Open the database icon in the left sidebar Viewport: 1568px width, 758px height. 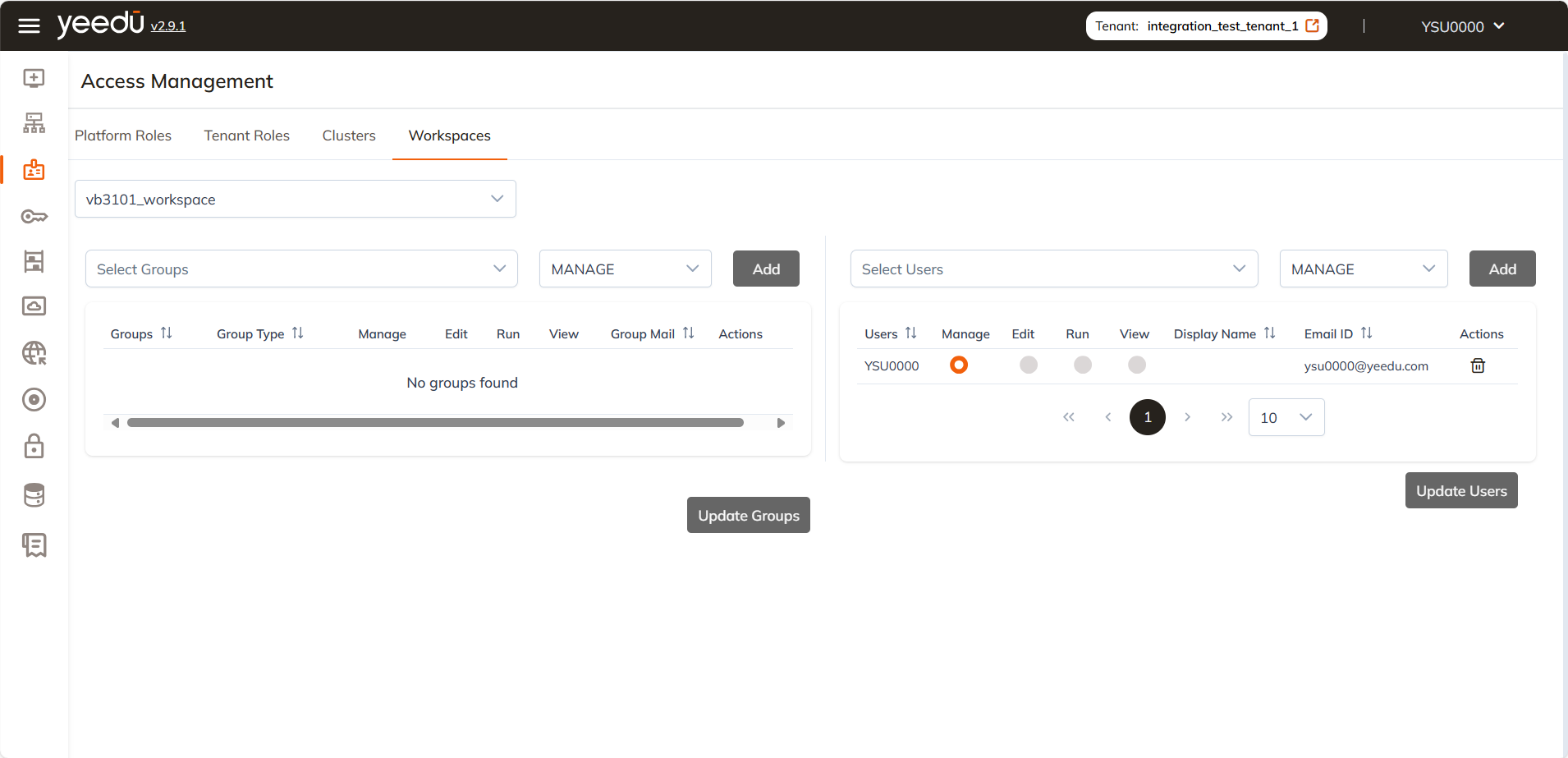click(34, 494)
